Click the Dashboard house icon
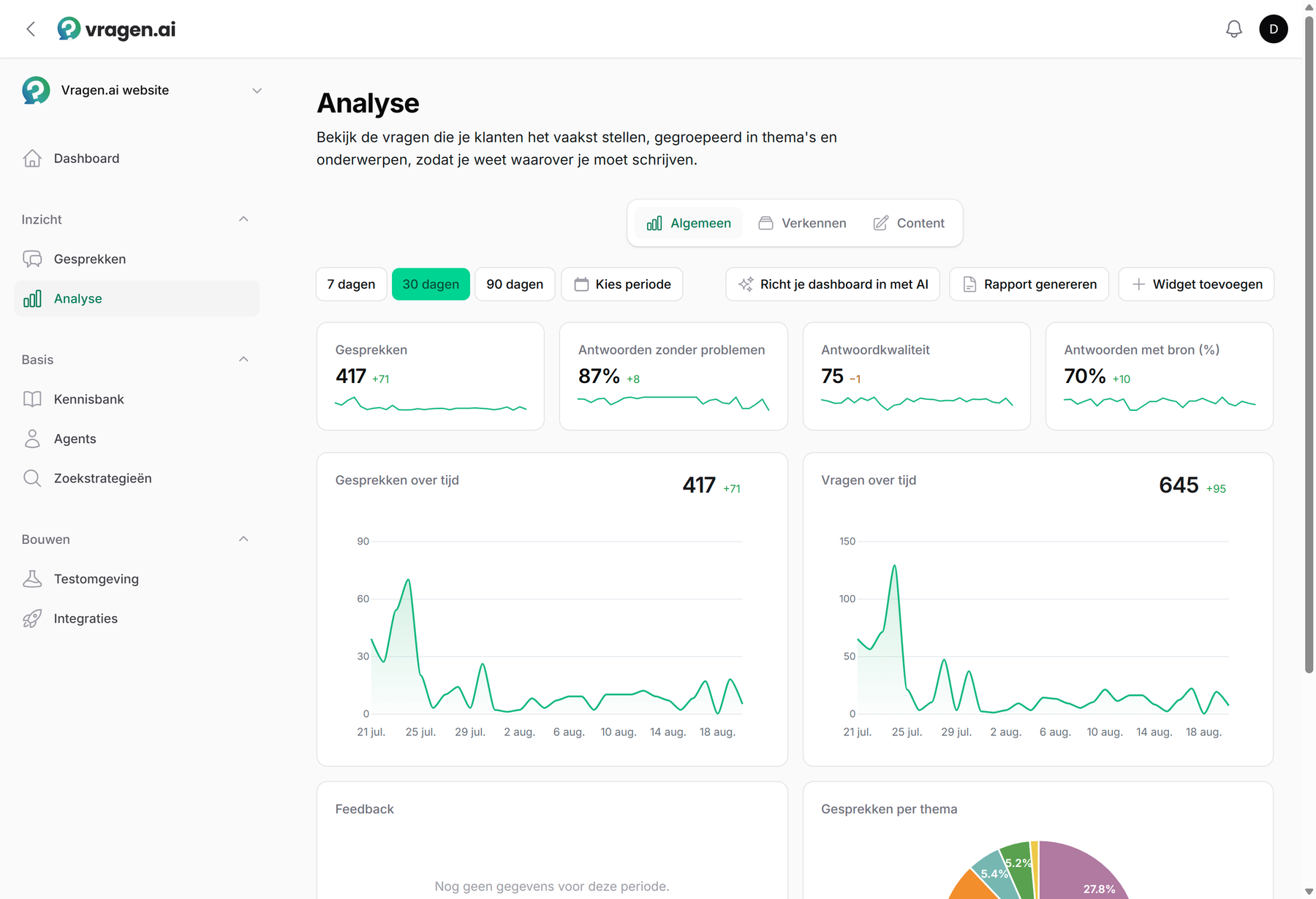This screenshot has height=899, width=1316. [x=32, y=159]
